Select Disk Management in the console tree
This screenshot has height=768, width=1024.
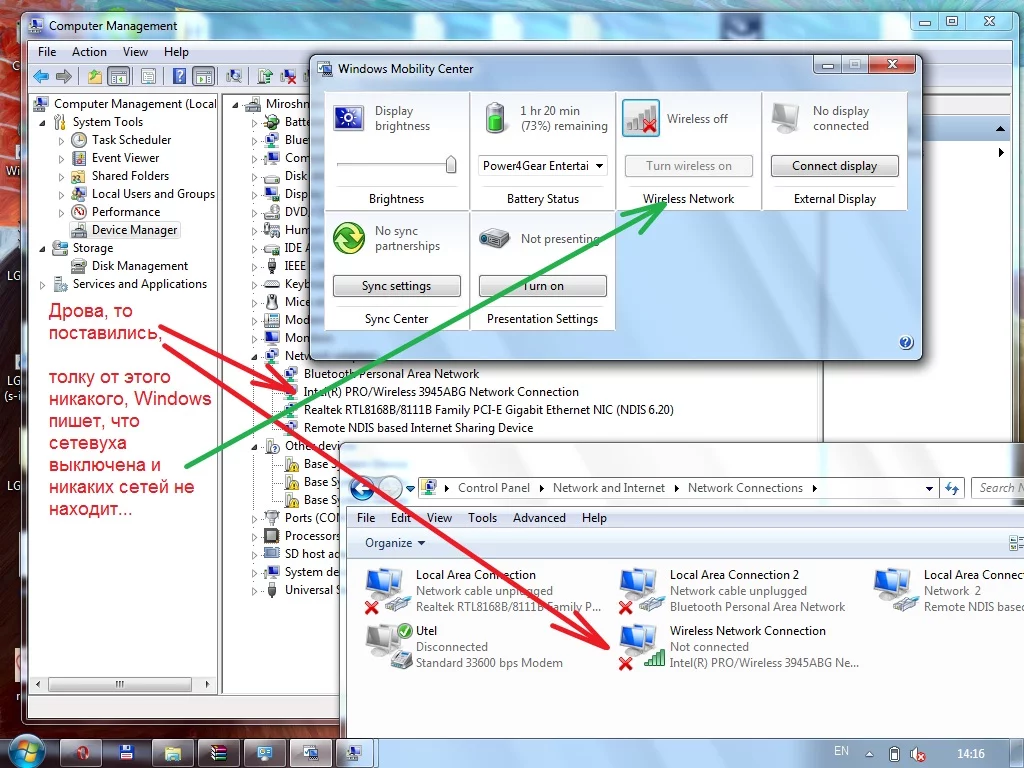(x=140, y=266)
